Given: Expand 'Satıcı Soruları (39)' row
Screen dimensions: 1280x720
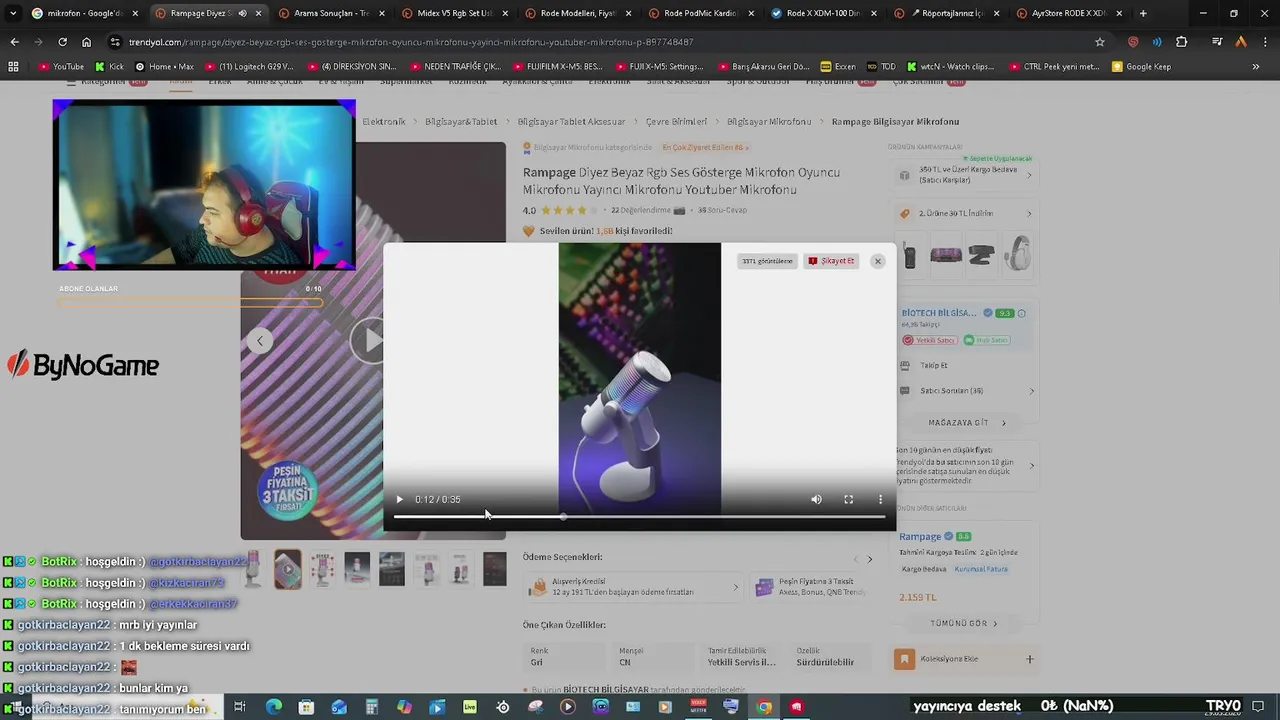Looking at the screenshot, I should (966, 391).
